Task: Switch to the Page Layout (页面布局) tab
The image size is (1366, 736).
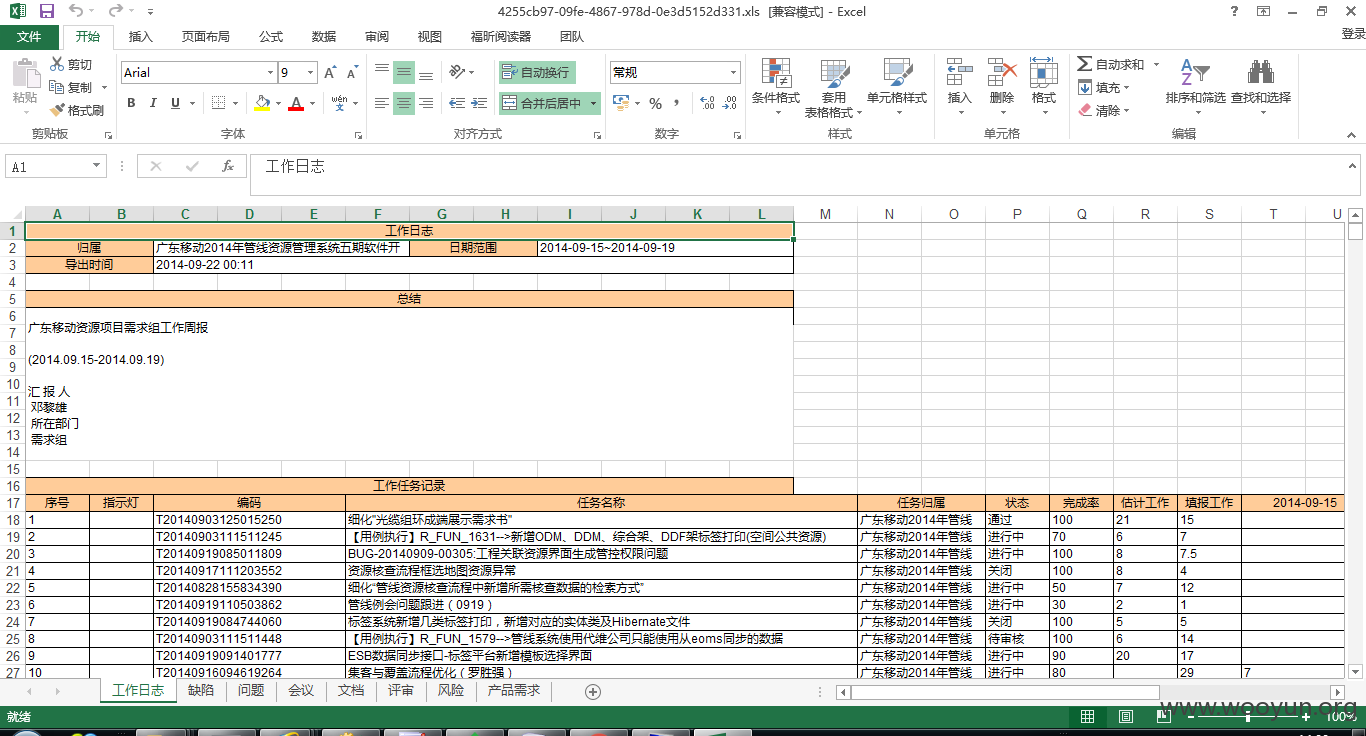Action: [206, 37]
